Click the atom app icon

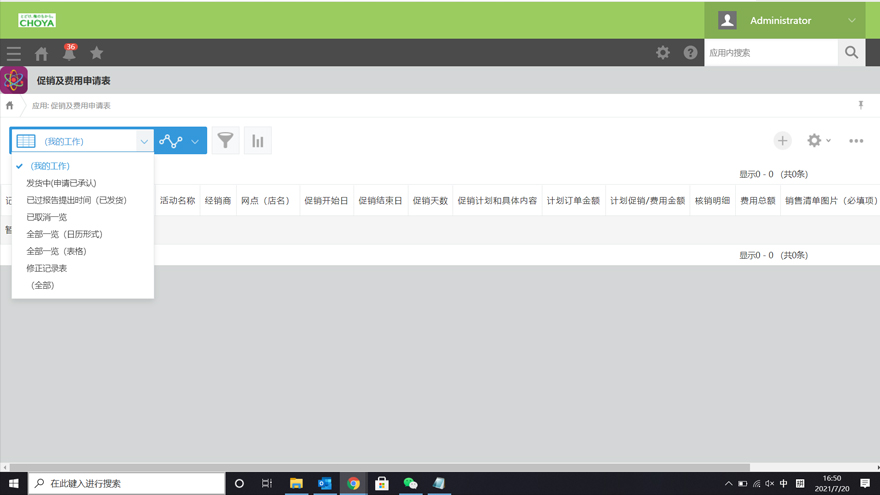coord(14,80)
